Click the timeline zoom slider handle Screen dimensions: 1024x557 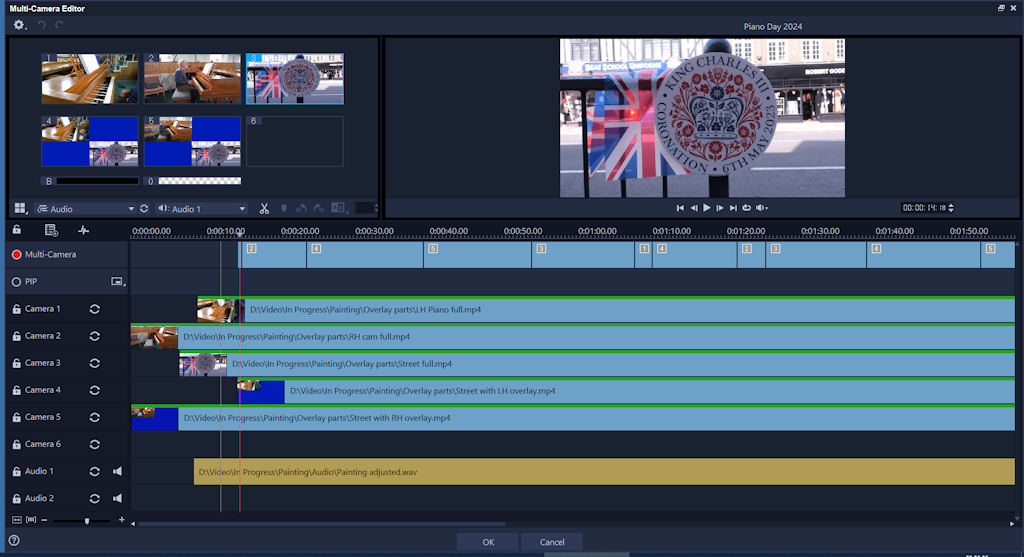tap(87, 520)
